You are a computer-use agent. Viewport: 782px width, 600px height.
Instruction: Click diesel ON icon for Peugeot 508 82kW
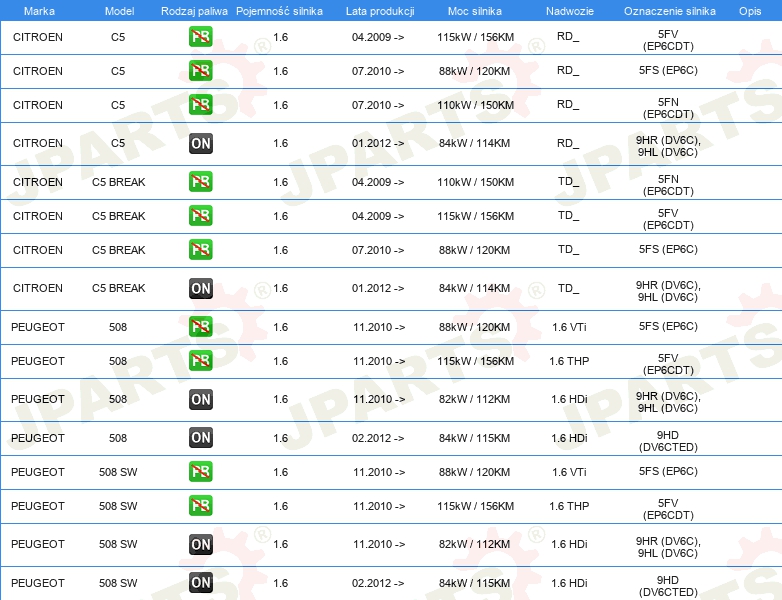pos(200,399)
